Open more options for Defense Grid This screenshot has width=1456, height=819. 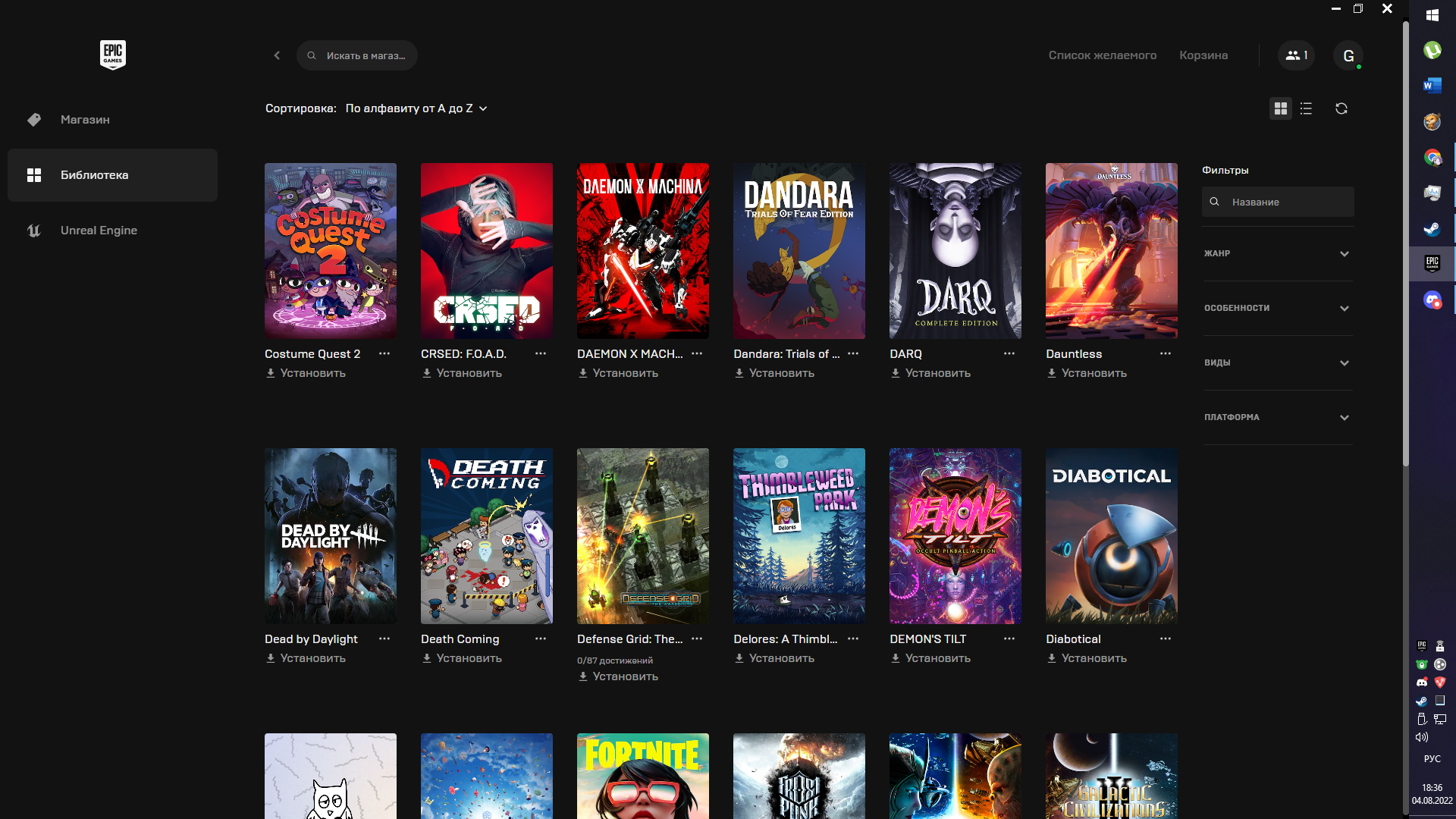coord(697,639)
